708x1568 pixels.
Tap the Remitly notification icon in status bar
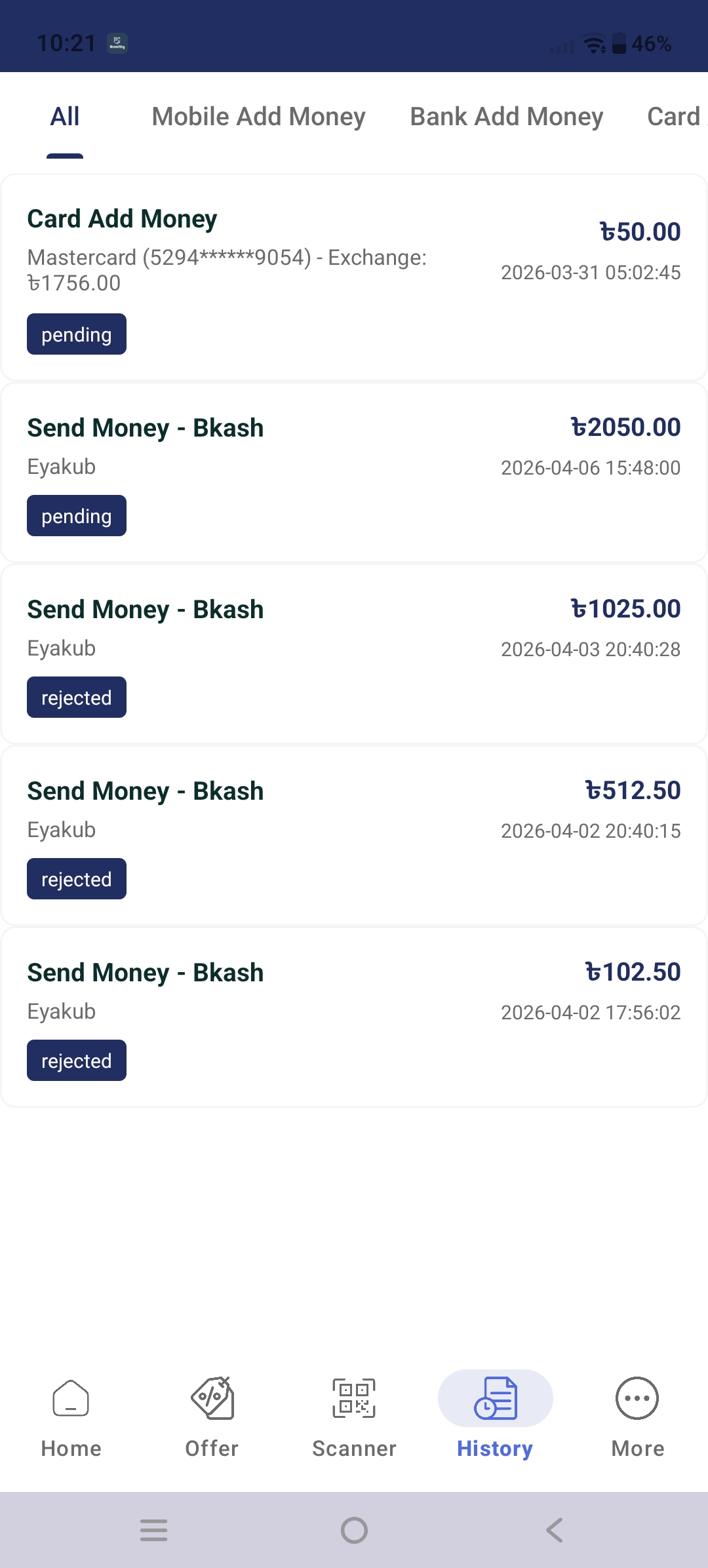tap(117, 43)
